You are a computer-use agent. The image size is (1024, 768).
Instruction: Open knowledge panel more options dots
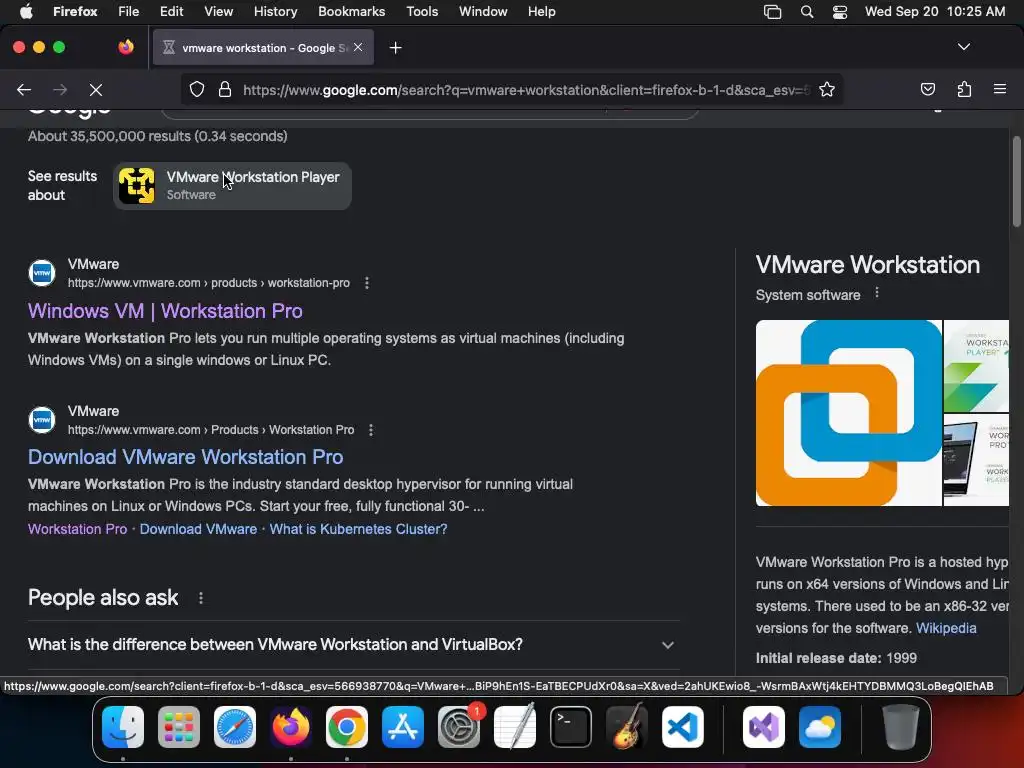876,293
